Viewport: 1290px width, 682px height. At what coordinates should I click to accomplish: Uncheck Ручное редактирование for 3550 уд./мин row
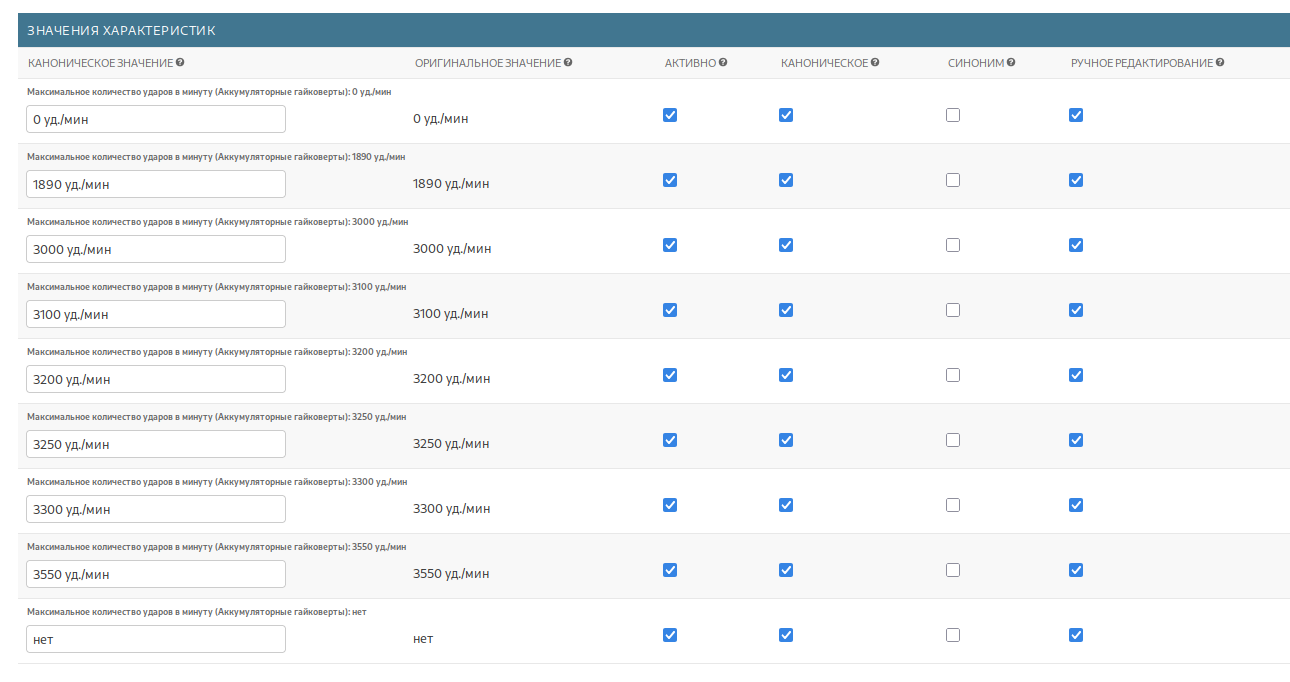[1076, 570]
